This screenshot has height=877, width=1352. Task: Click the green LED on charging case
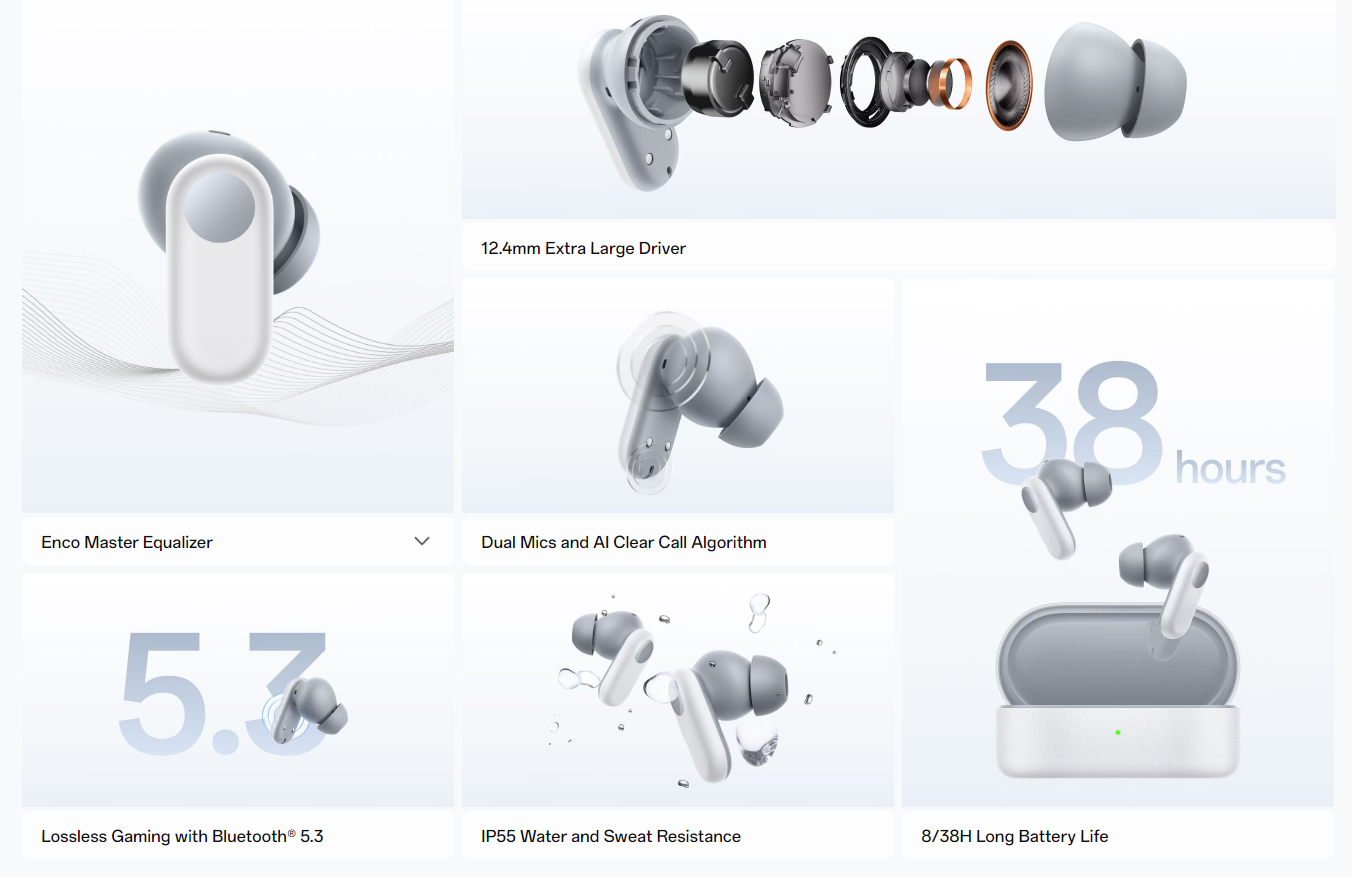click(x=1118, y=732)
